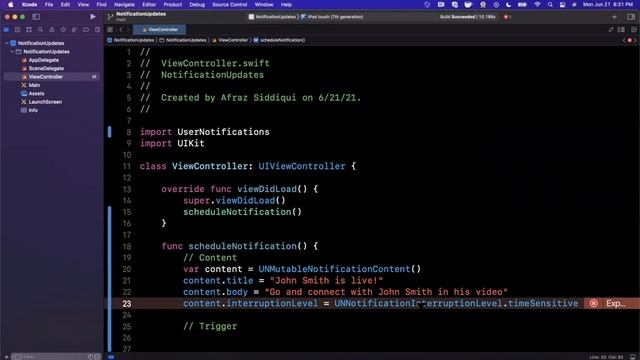
Task: Click the Build Succeeded status text
Action: point(468,17)
